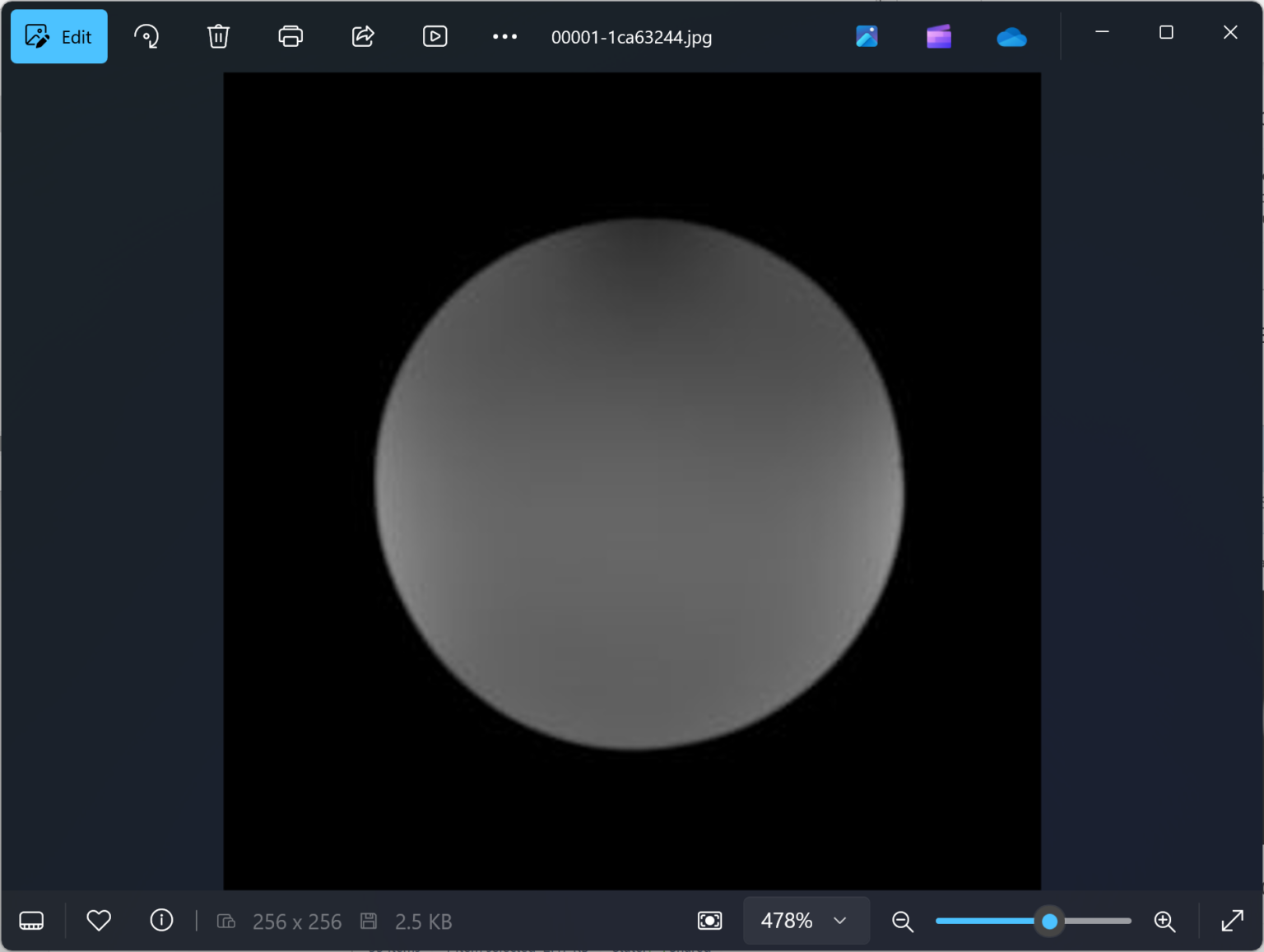Image resolution: width=1264 pixels, height=952 pixels.
Task: Click the Edit image button
Action: click(x=58, y=37)
